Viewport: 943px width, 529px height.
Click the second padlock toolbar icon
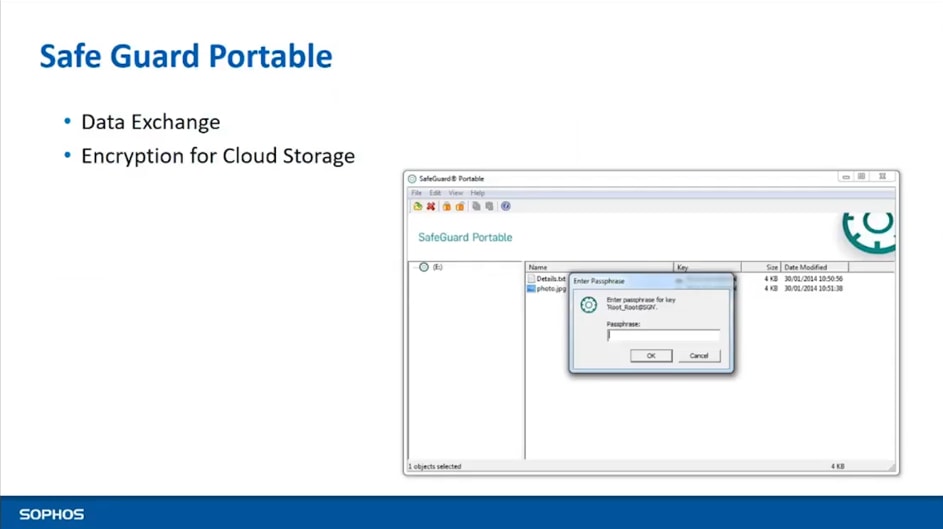pos(460,207)
